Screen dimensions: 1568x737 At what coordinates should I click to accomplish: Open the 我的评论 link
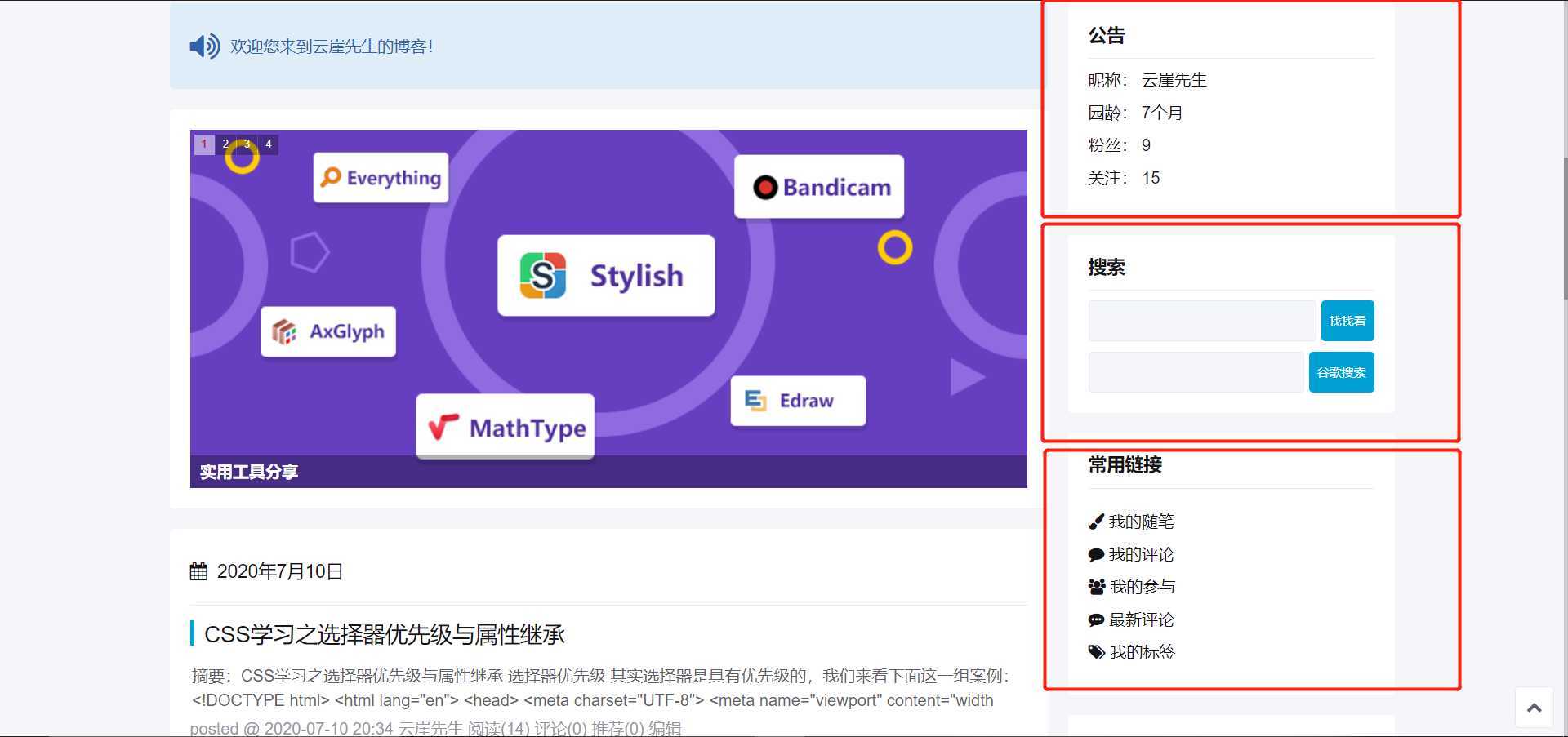[1142, 554]
